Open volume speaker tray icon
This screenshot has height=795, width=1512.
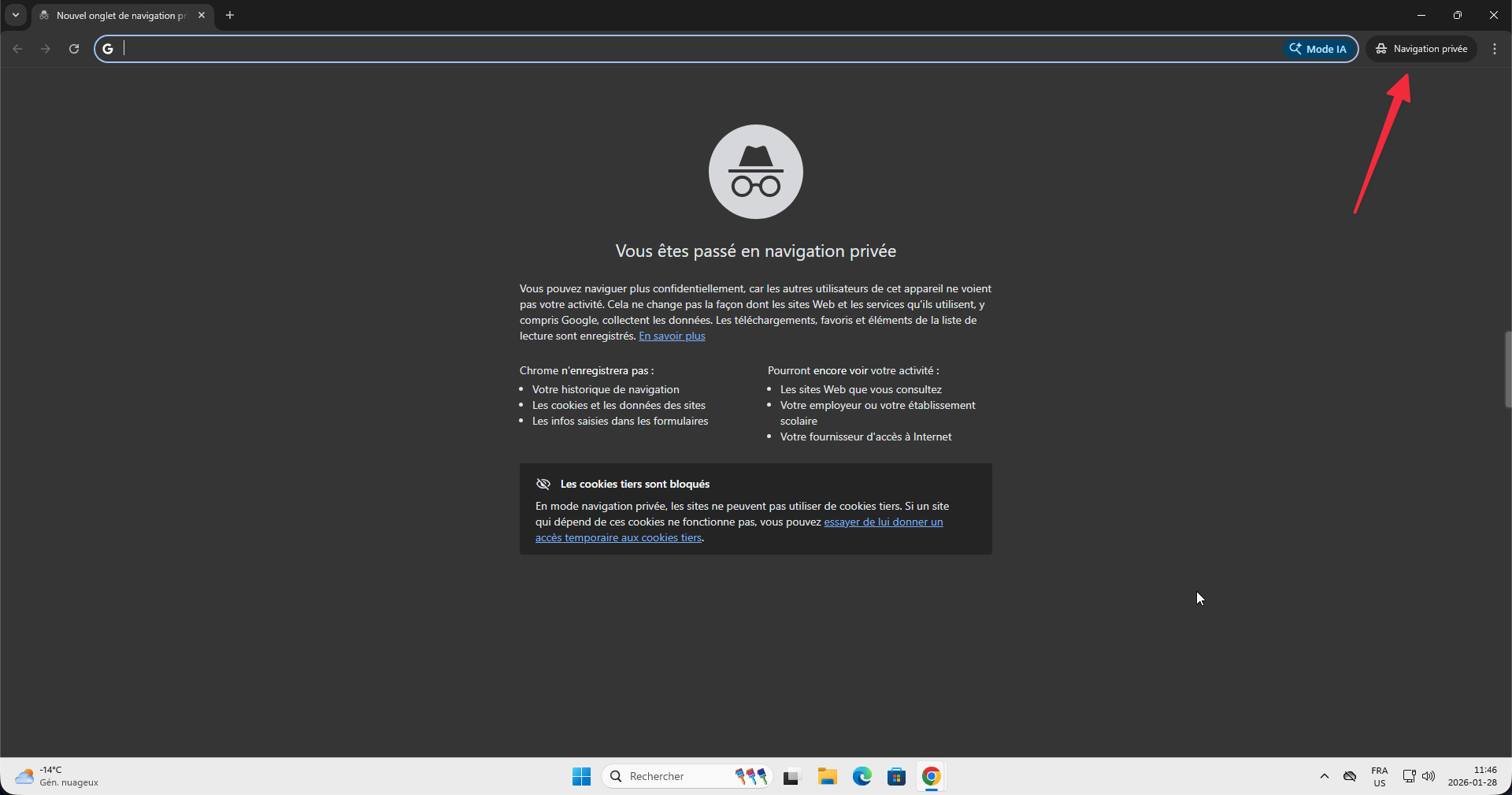point(1429,776)
